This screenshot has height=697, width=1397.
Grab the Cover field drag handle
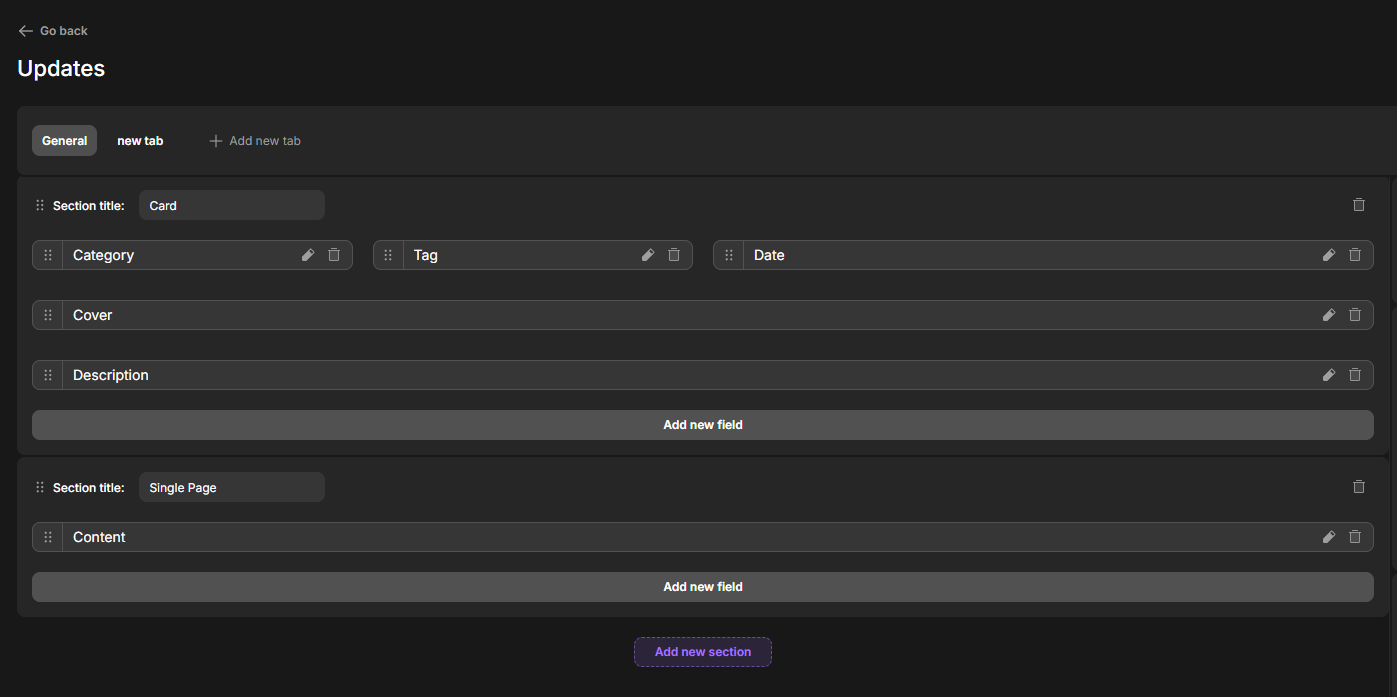[x=48, y=315]
